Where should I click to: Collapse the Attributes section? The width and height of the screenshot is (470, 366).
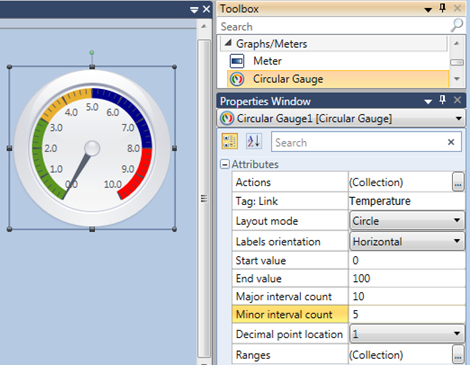point(225,164)
